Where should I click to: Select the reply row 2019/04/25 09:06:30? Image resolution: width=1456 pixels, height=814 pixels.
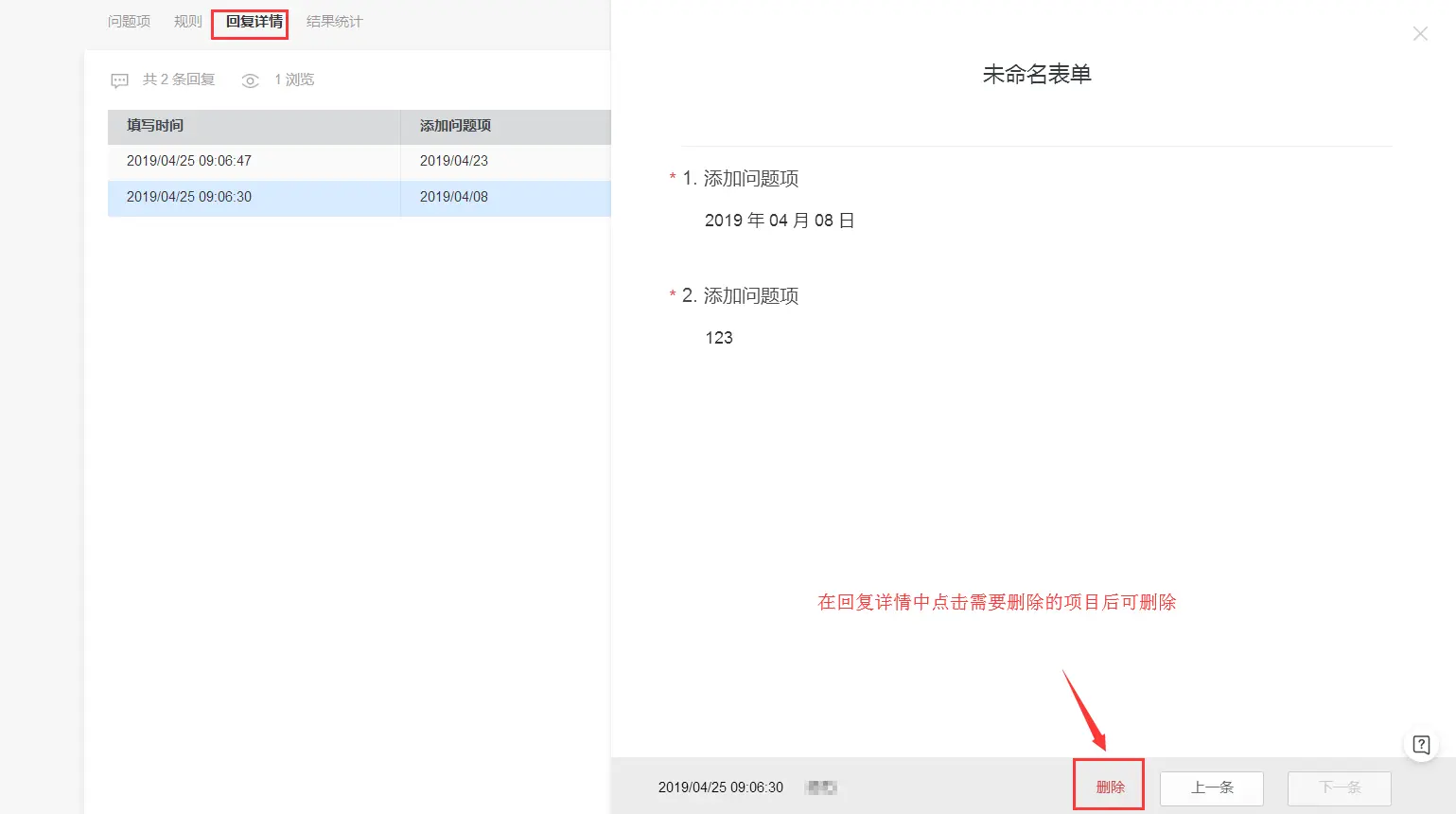click(360, 197)
